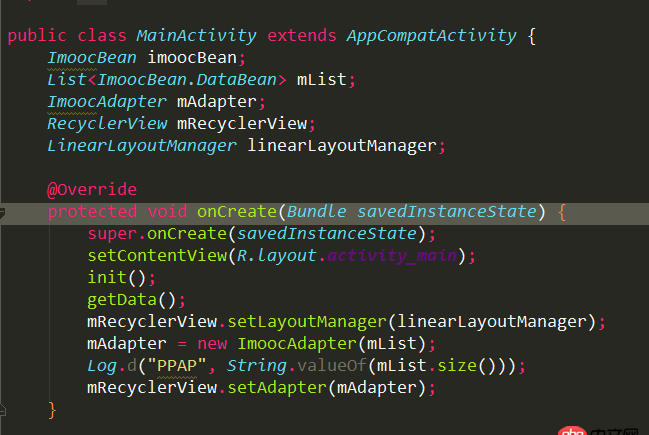This screenshot has height=435, width=649.
Task: Click the orange closing brace of onCreate
Action: [52, 411]
